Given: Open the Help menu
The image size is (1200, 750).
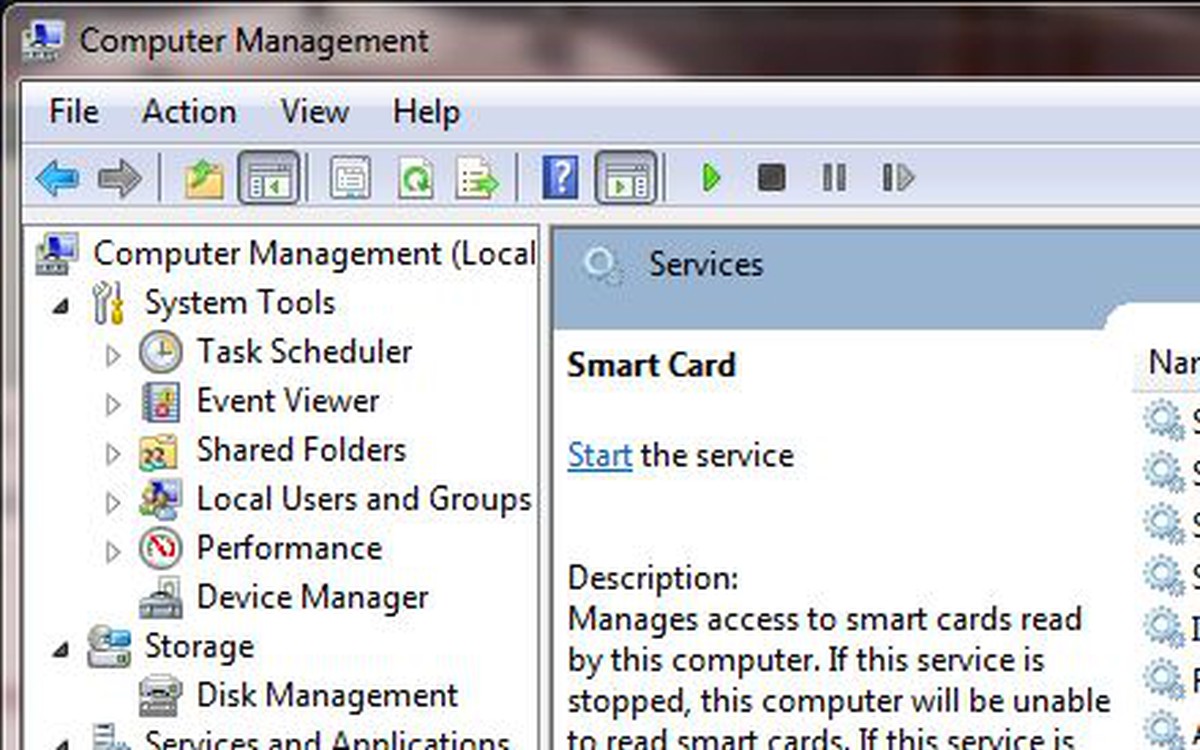Looking at the screenshot, I should [426, 111].
